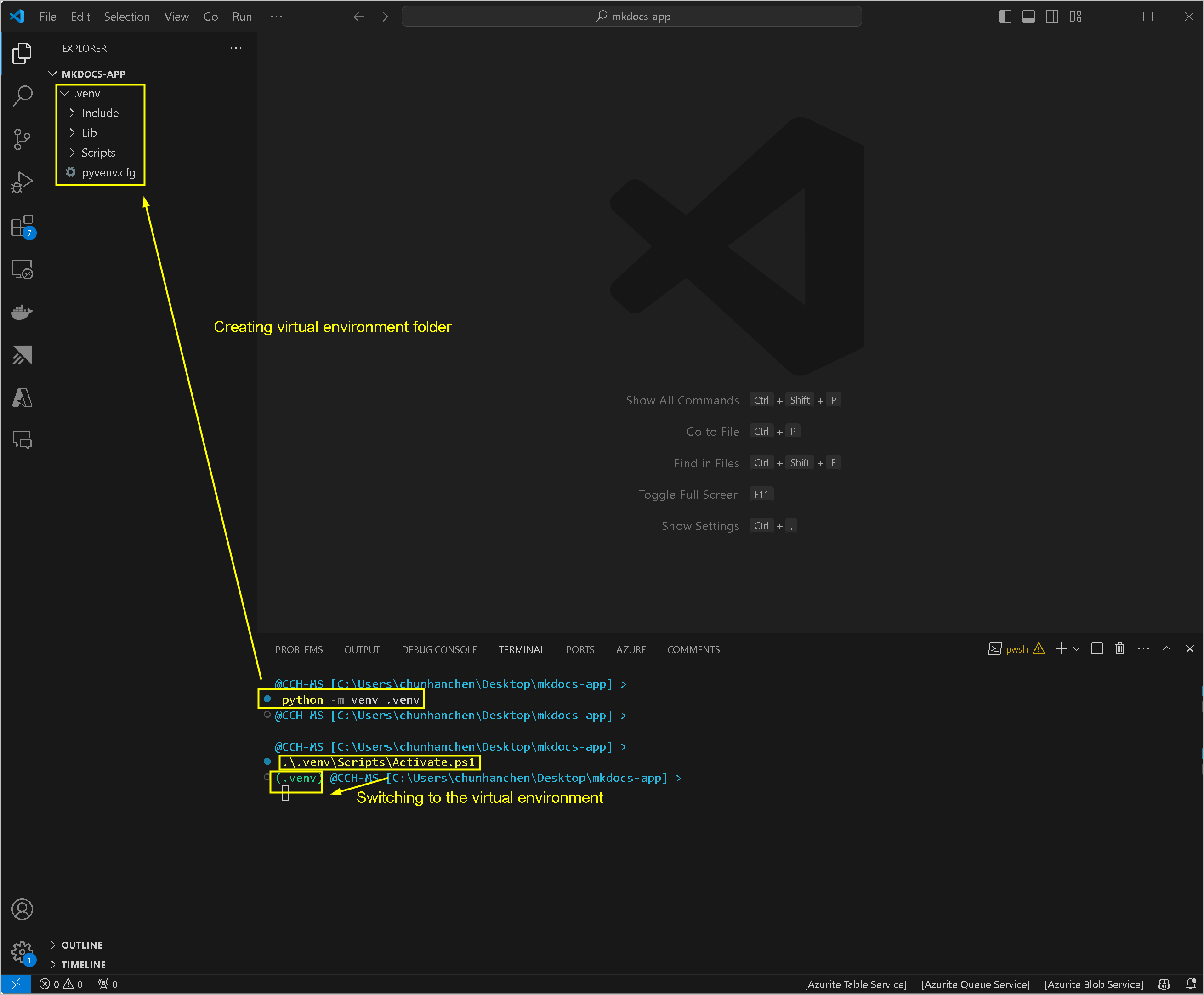Open the Extensions view with badge
The height and width of the screenshot is (995, 1204).
(22, 227)
